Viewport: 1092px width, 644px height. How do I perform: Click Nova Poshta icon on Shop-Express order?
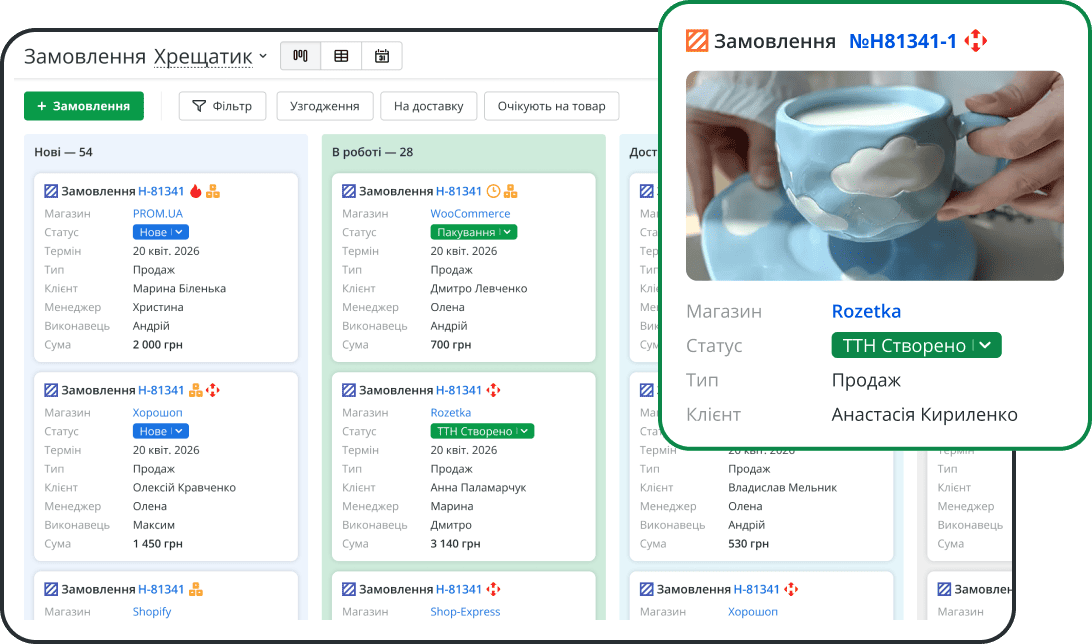click(x=493, y=589)
